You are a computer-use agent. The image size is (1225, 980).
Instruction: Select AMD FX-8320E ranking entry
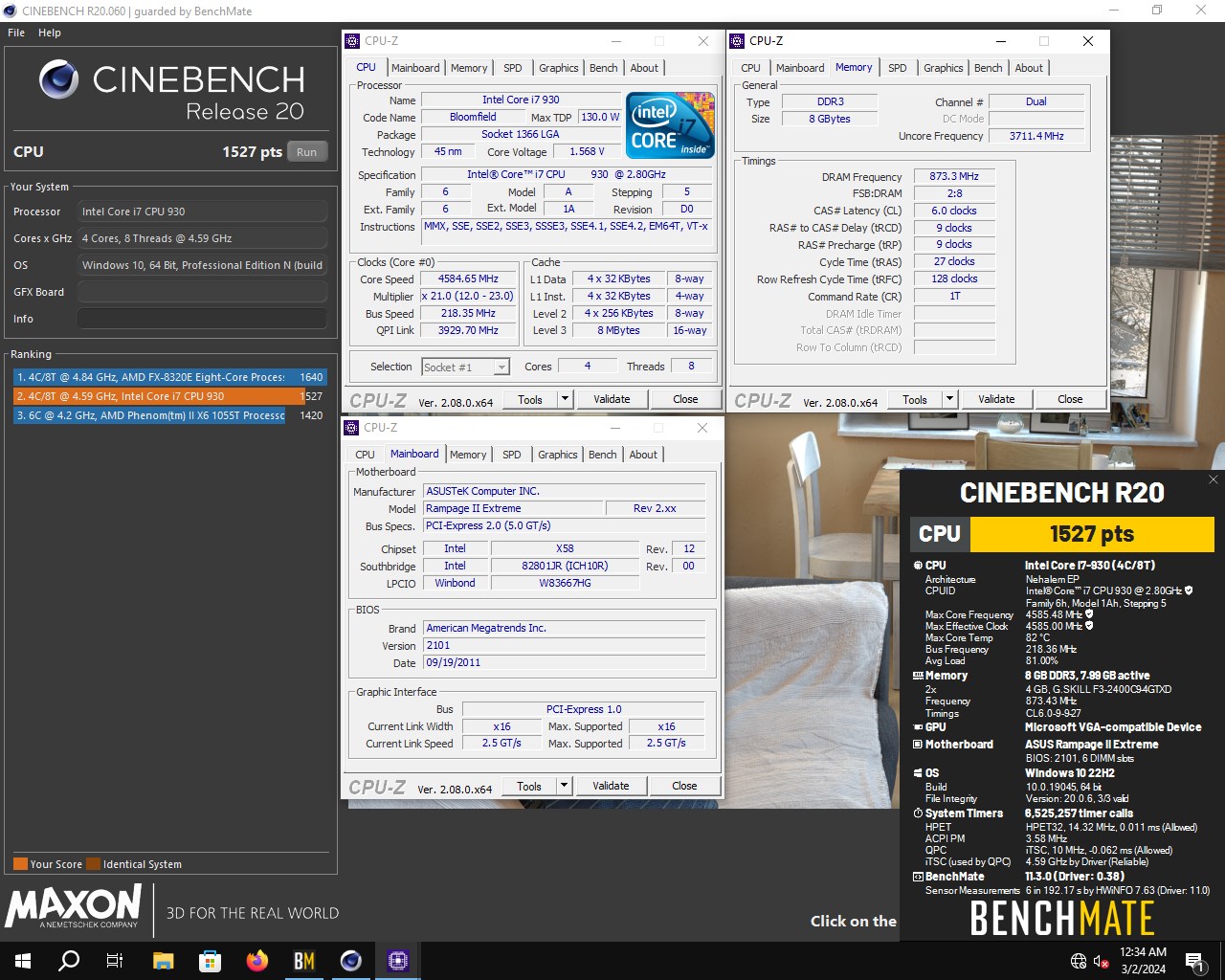click(x=169, y=377)
